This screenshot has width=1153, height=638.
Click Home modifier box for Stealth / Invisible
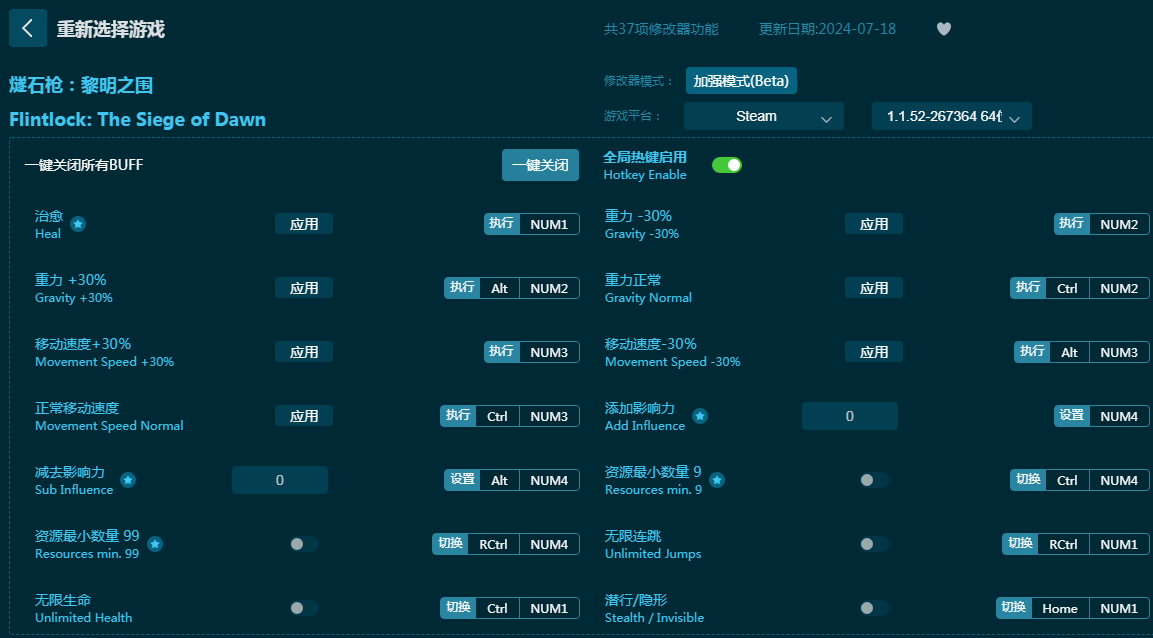(x=1060, y=608)
